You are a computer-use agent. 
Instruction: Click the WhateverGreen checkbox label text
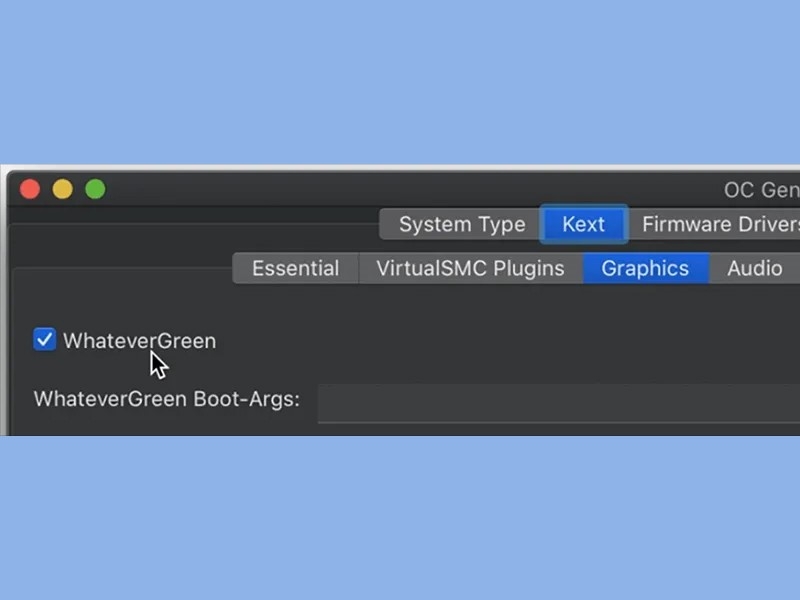point(140,341)
